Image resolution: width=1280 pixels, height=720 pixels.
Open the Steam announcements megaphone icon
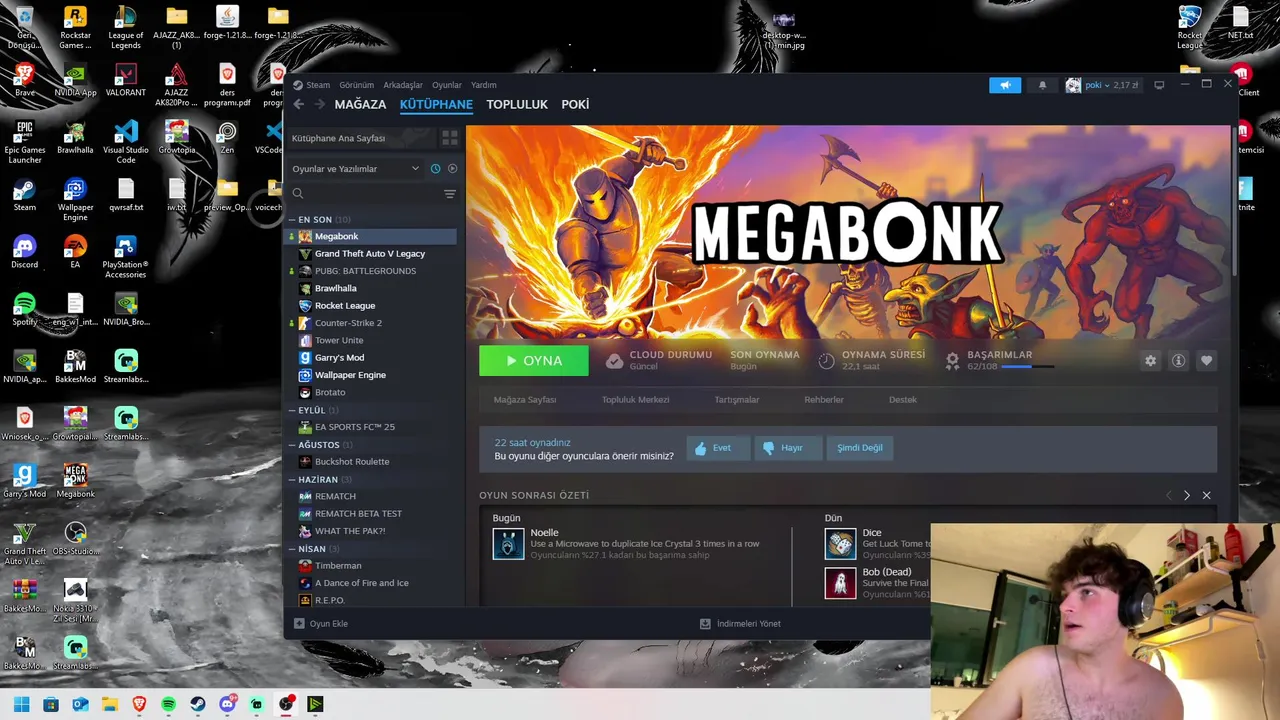[1005, 85]
